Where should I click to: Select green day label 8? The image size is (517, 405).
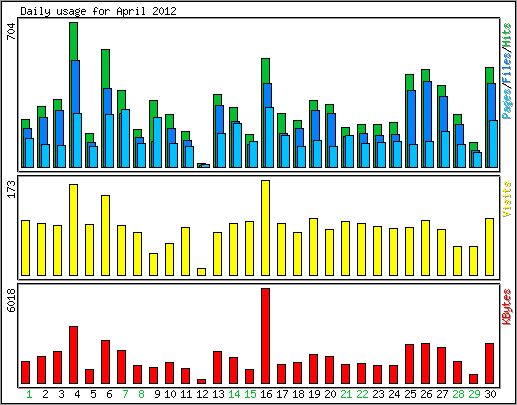point(141,394)
